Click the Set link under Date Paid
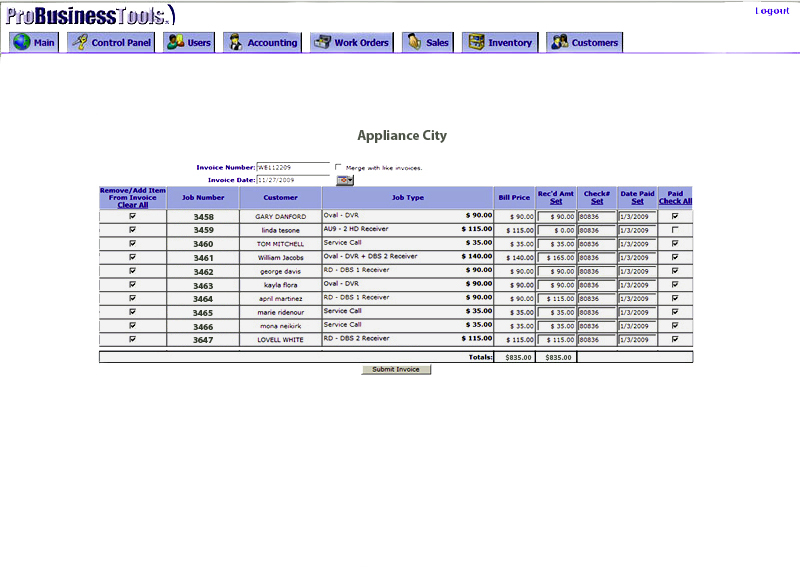 tap(637, 201)
